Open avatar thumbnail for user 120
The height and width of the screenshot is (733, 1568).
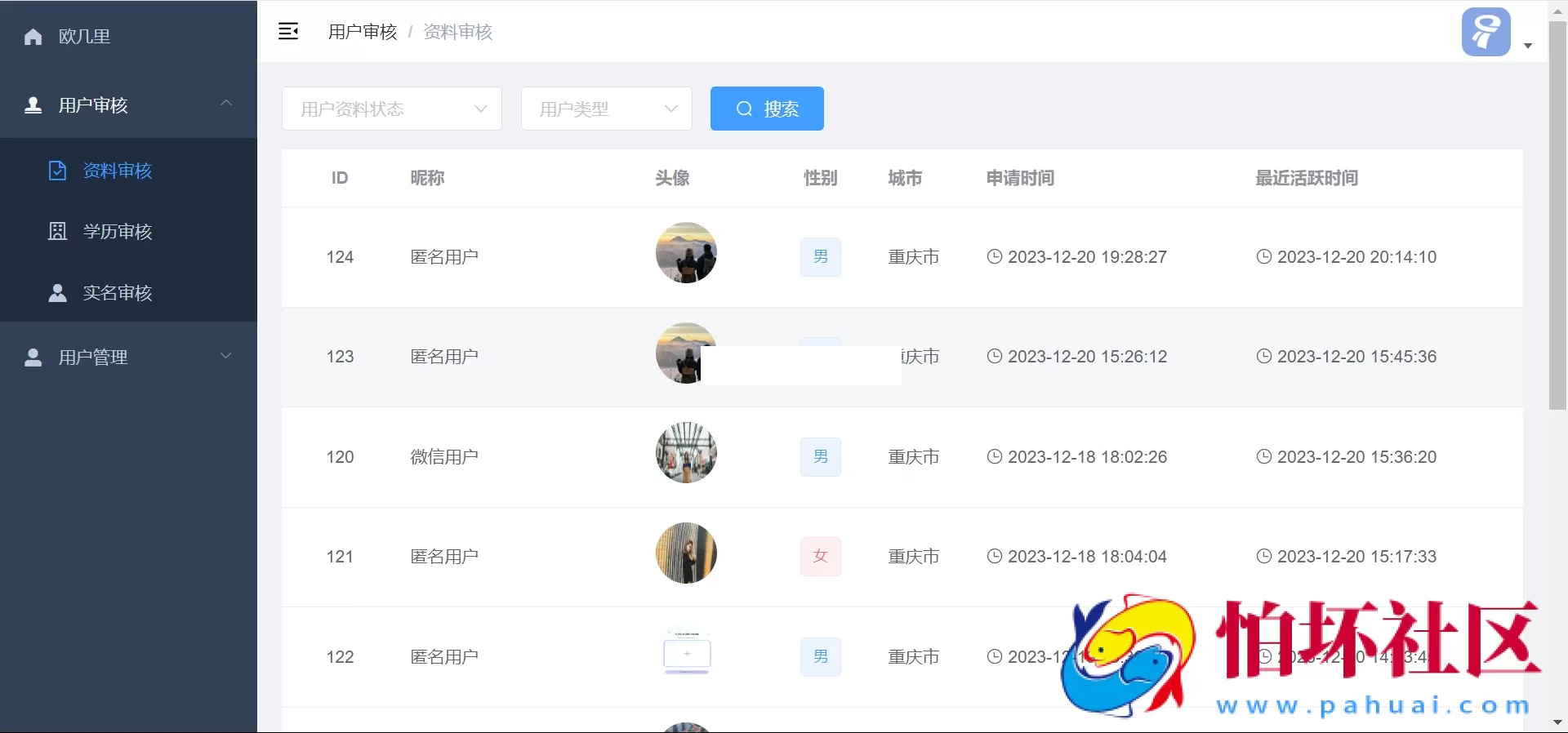(x=686, y=453)
